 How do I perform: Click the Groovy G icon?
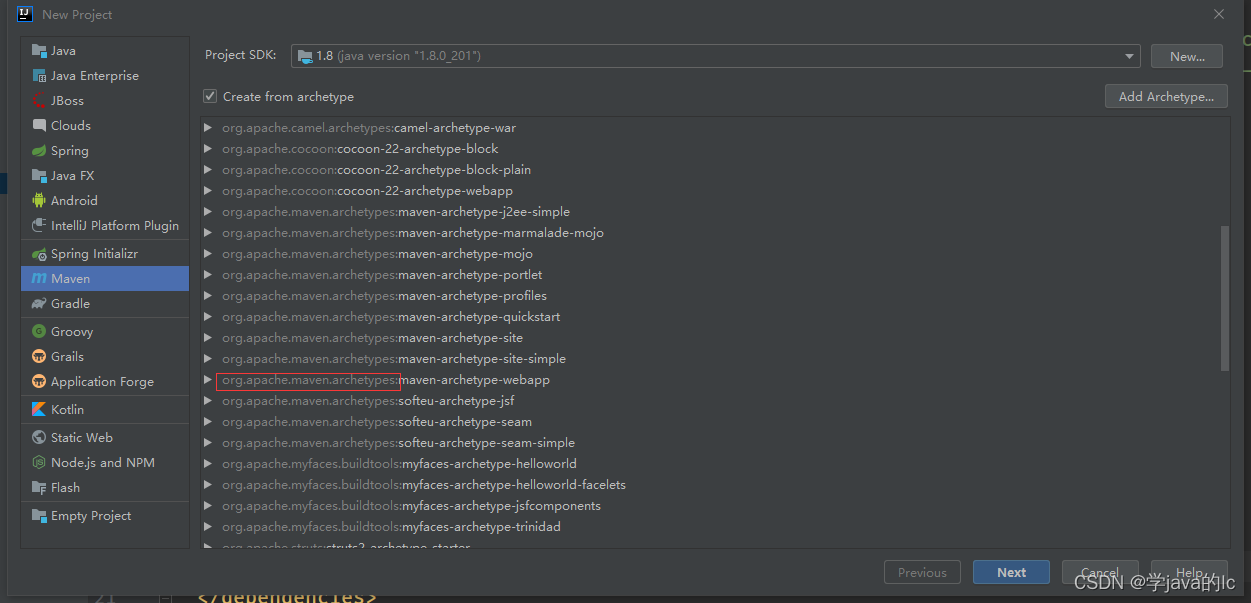pos(39,332)
